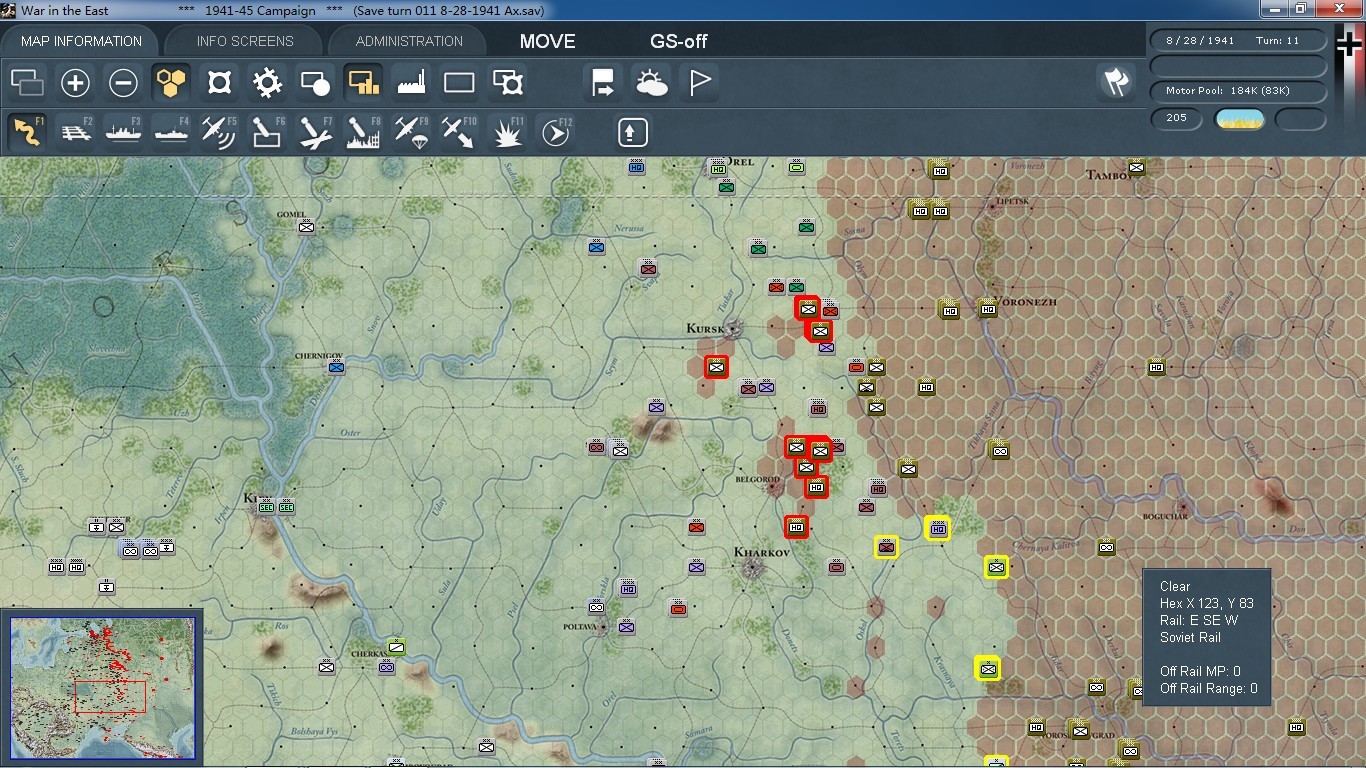Viewport: 1366px width, 768px height.
Task: Select F2 rail movement mode
Action: coord(75,132)
